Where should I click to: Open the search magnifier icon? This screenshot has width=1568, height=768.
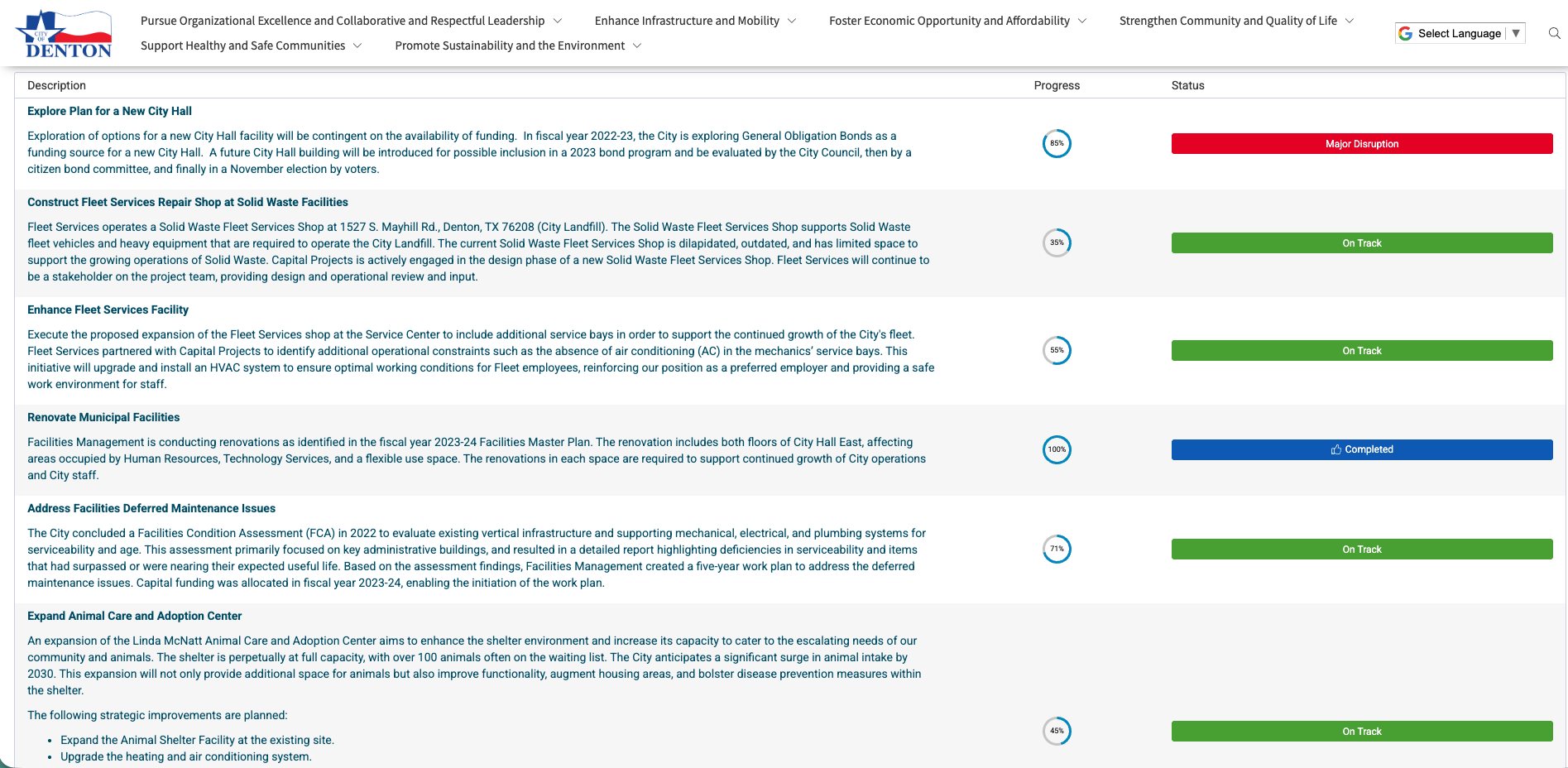click(x=1554, y=33)
